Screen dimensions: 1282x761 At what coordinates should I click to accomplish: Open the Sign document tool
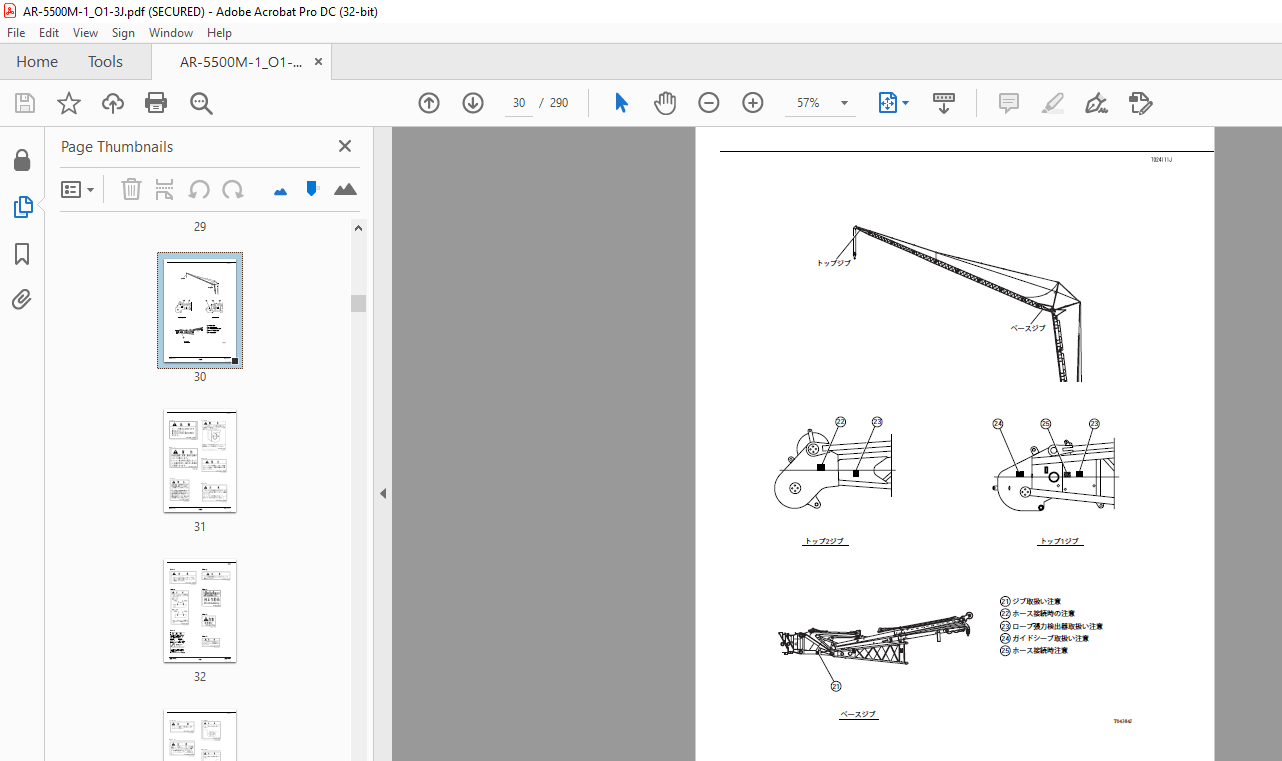1096,103
